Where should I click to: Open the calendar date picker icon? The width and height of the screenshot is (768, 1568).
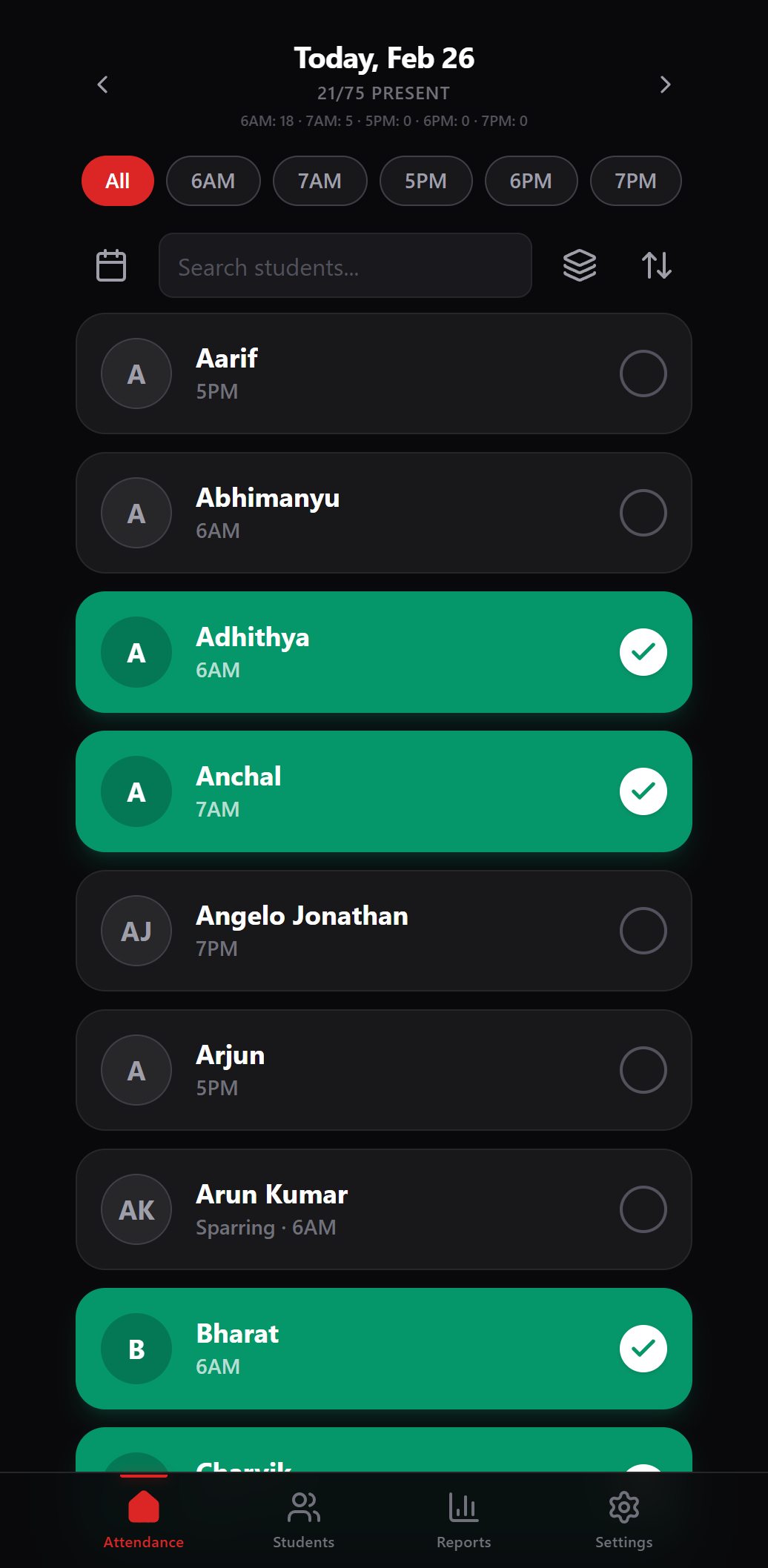[110, 265]
